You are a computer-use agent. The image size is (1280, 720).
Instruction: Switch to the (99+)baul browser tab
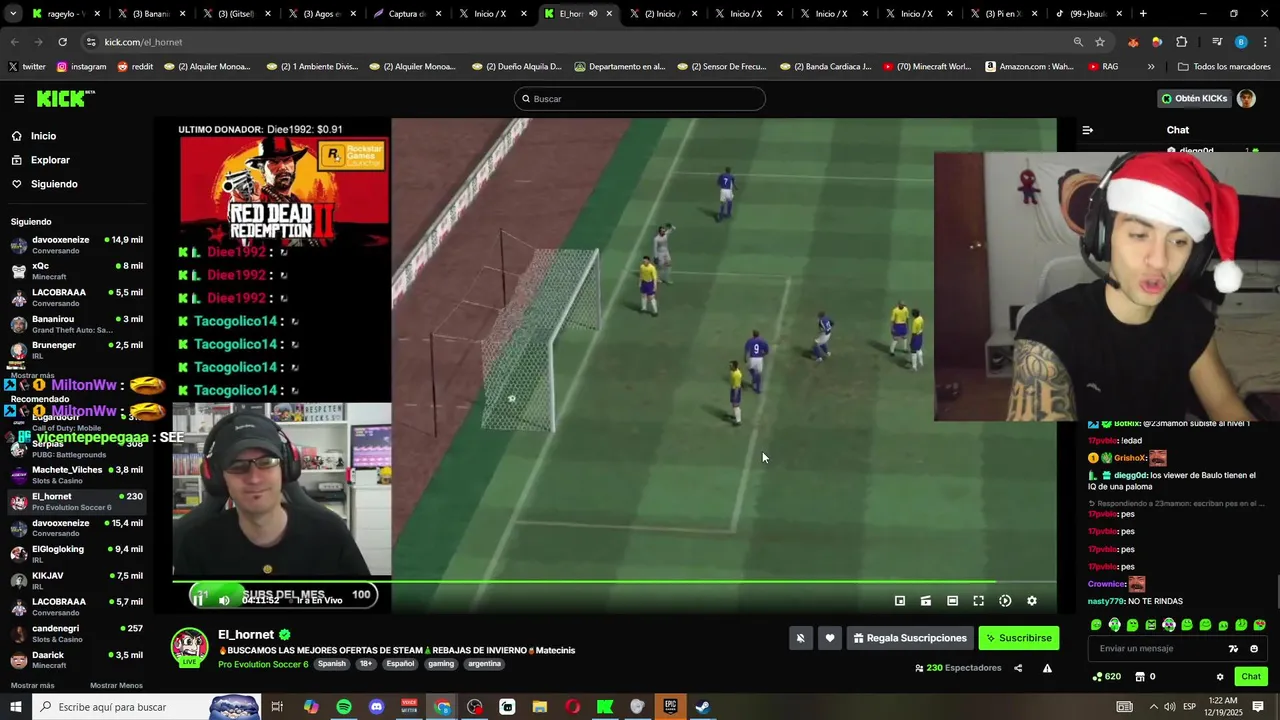coord(1090,14)
